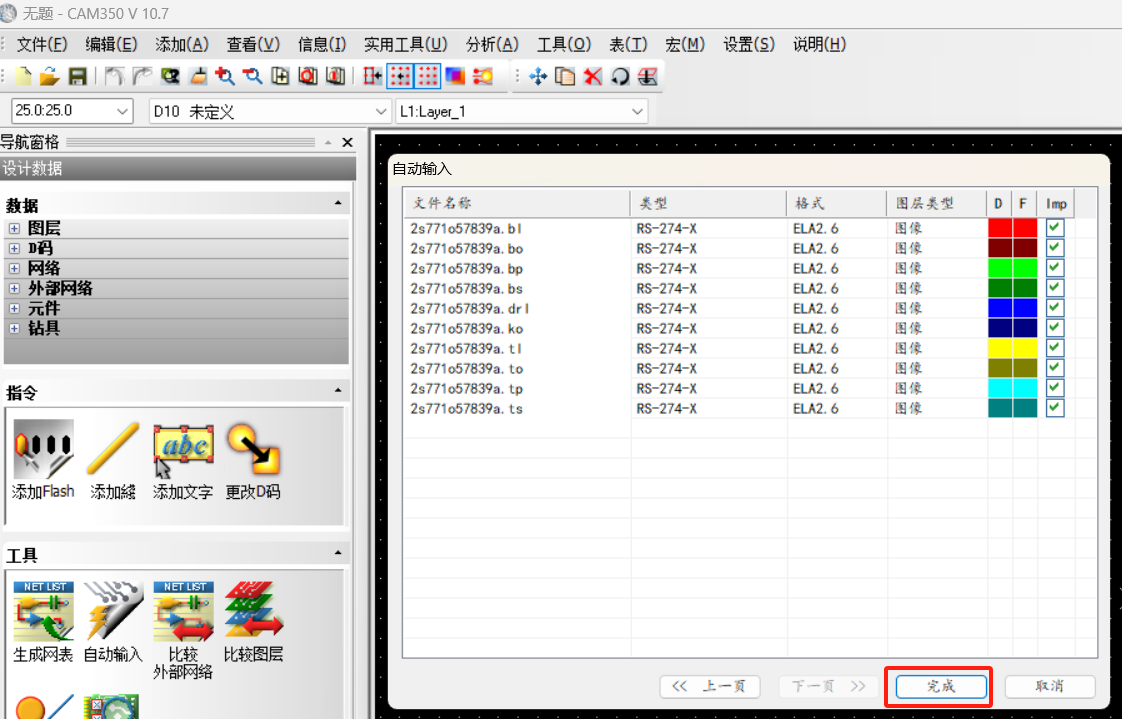This screenshot has width=1122, height=719.
Task: Uncheck Imp checkbox for 2s771o57839a.tl
Action: pos(1055,348)
